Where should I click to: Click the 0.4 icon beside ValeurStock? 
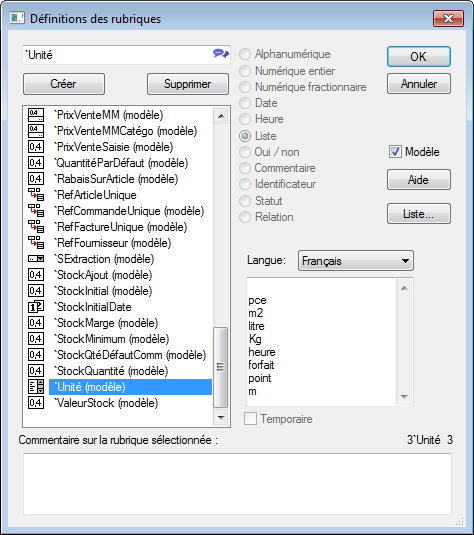click(x=36, y=403)
